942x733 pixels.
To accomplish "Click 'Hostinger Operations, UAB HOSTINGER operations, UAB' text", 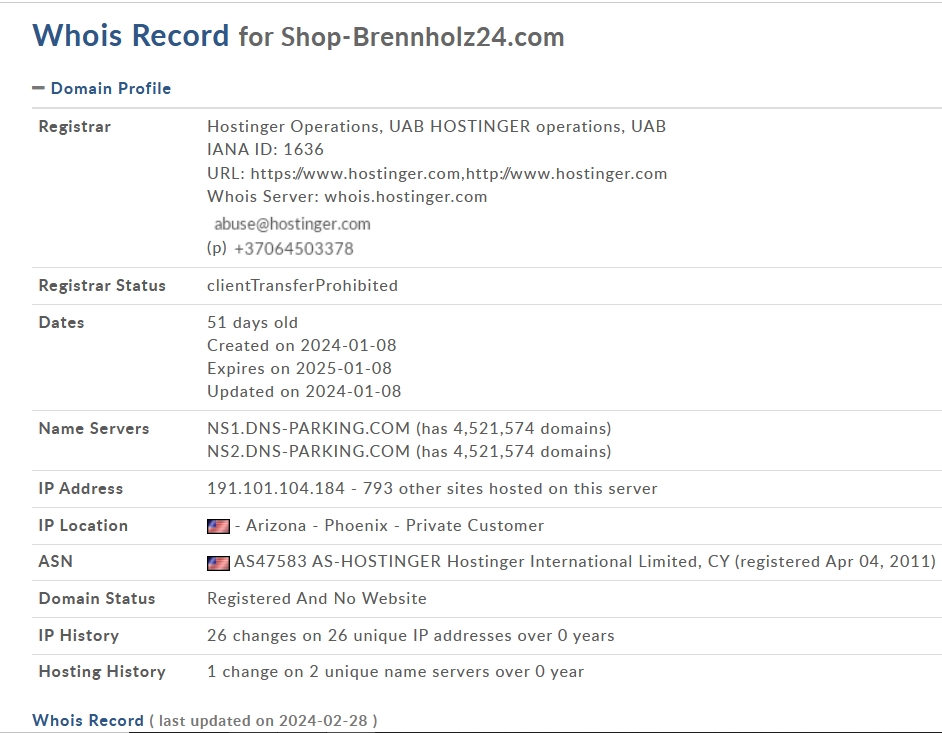I will pyautogui.click(x=437, y=127).
